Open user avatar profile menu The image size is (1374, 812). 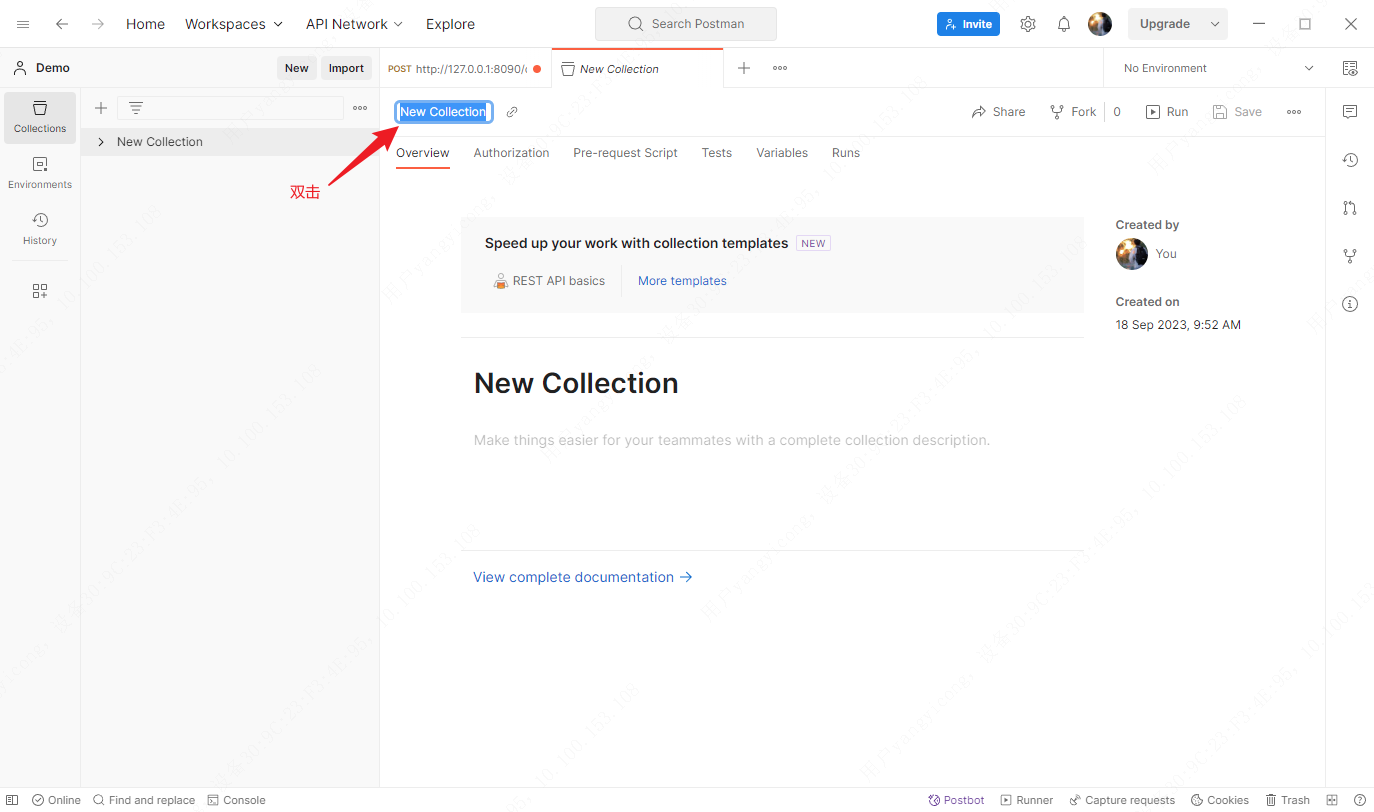[1100, 24]
